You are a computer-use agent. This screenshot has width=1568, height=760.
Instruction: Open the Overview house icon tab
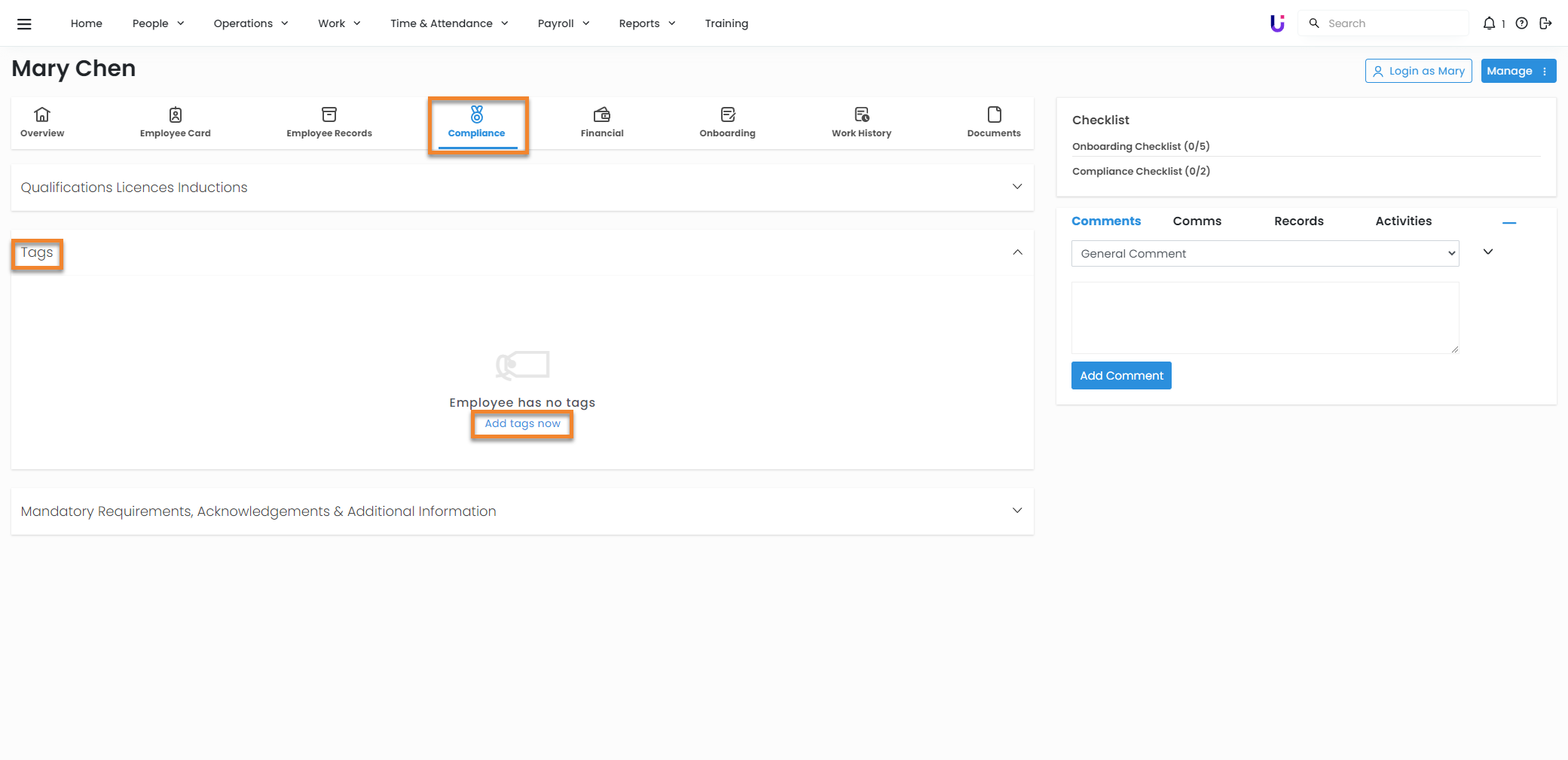pos(42,114)
